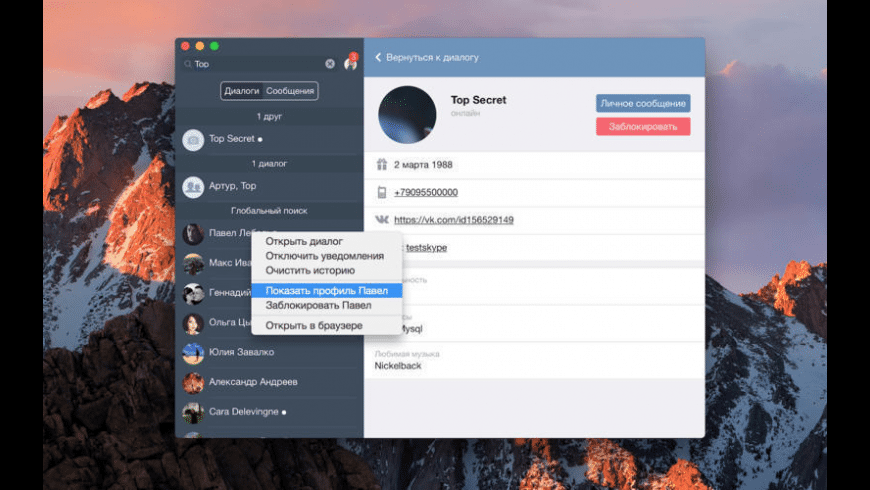Select the Top Secret friend row

click(269, 139)
